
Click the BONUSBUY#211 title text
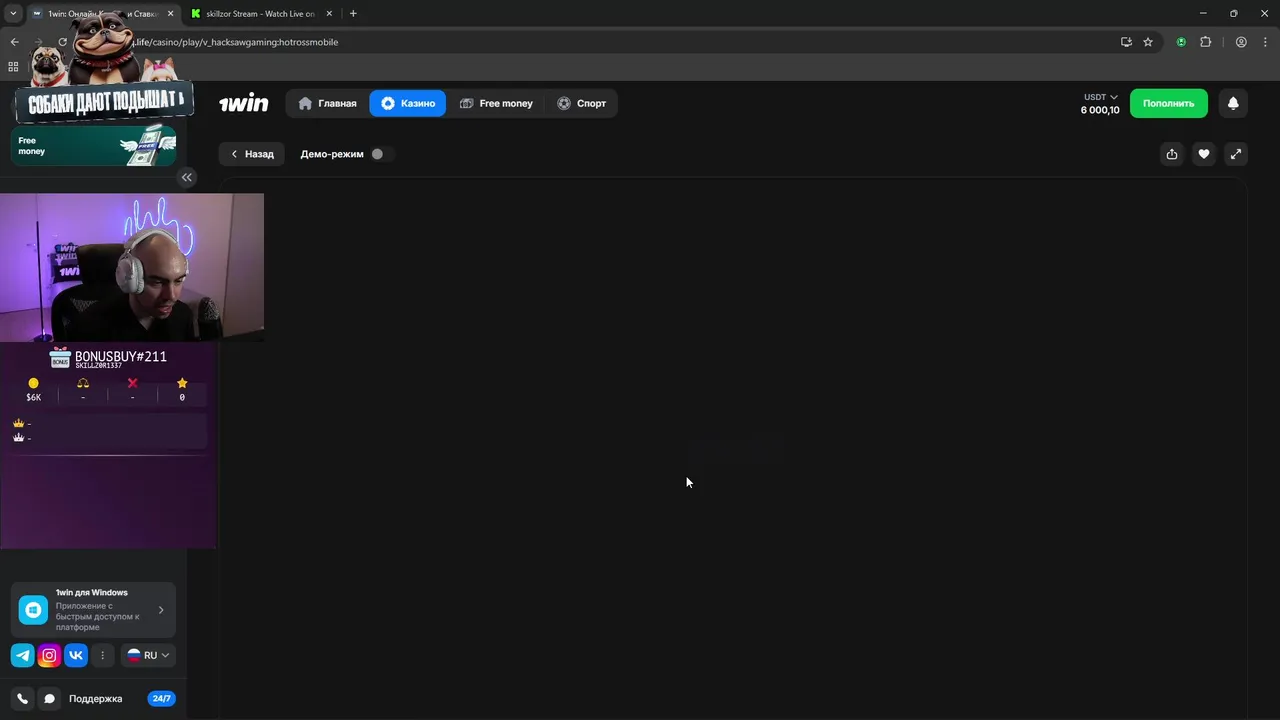click(121, 356)
